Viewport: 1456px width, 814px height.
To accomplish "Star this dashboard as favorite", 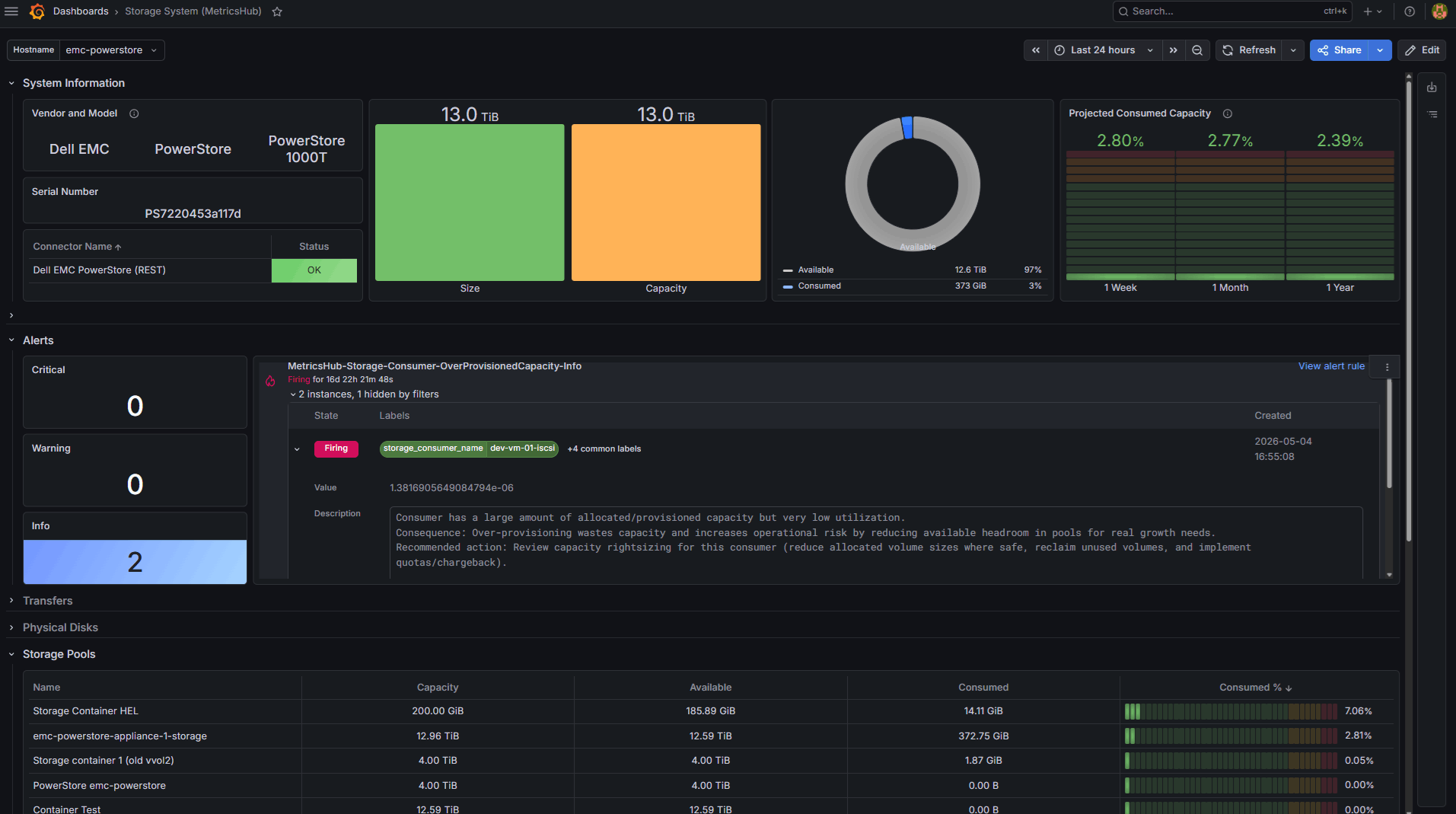I will tap(277, 11).
